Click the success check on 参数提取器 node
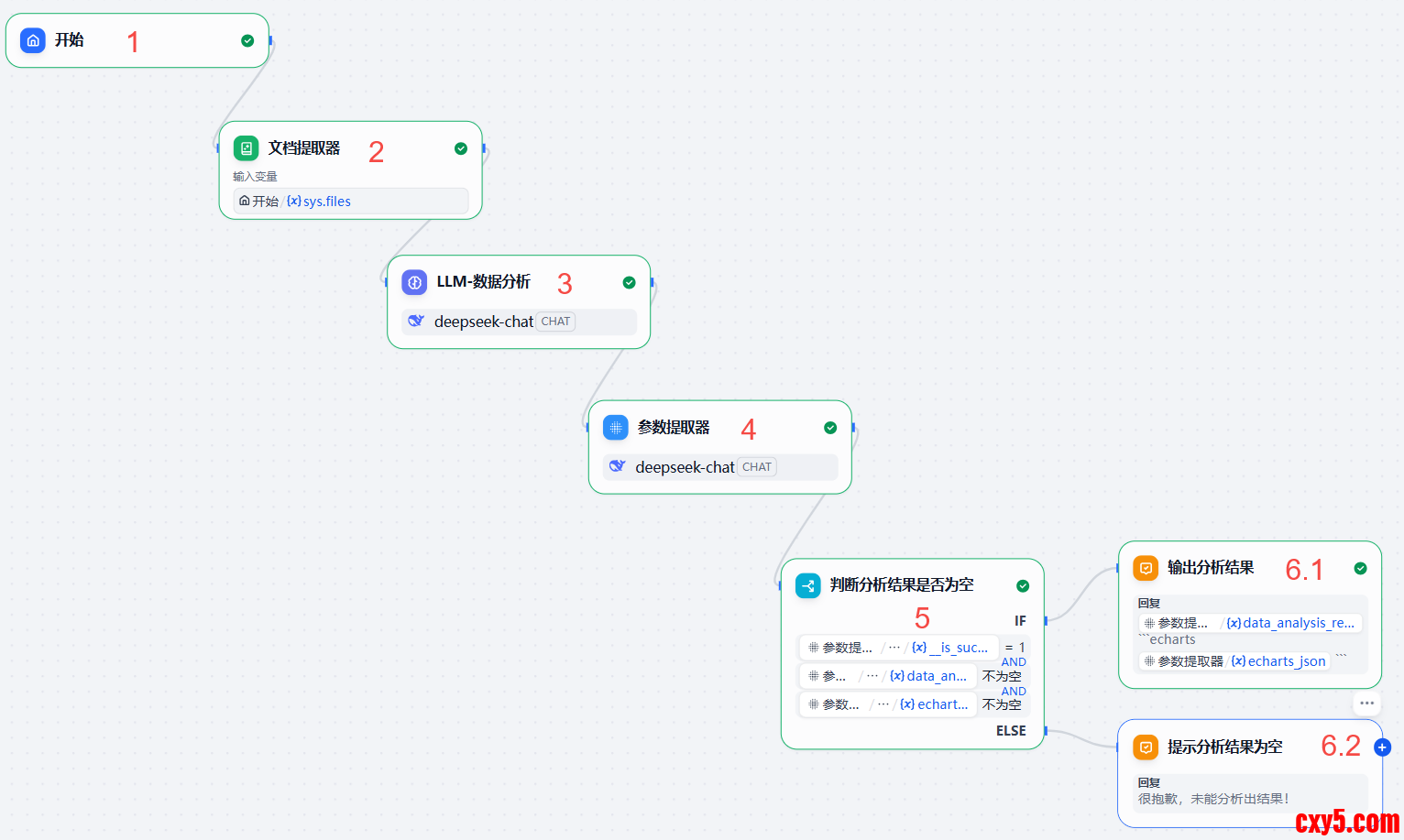The height and width of the screenshot is (840, 1404). point(830,428)
